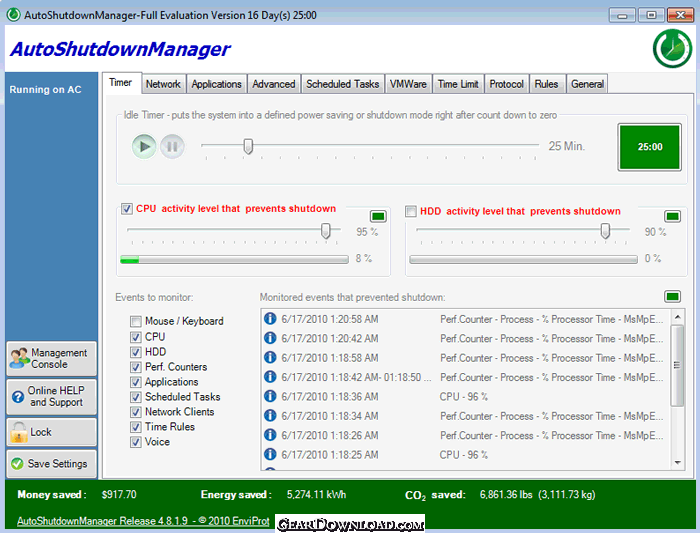
Task: Switch to the Applications tab
Action: 217,84
